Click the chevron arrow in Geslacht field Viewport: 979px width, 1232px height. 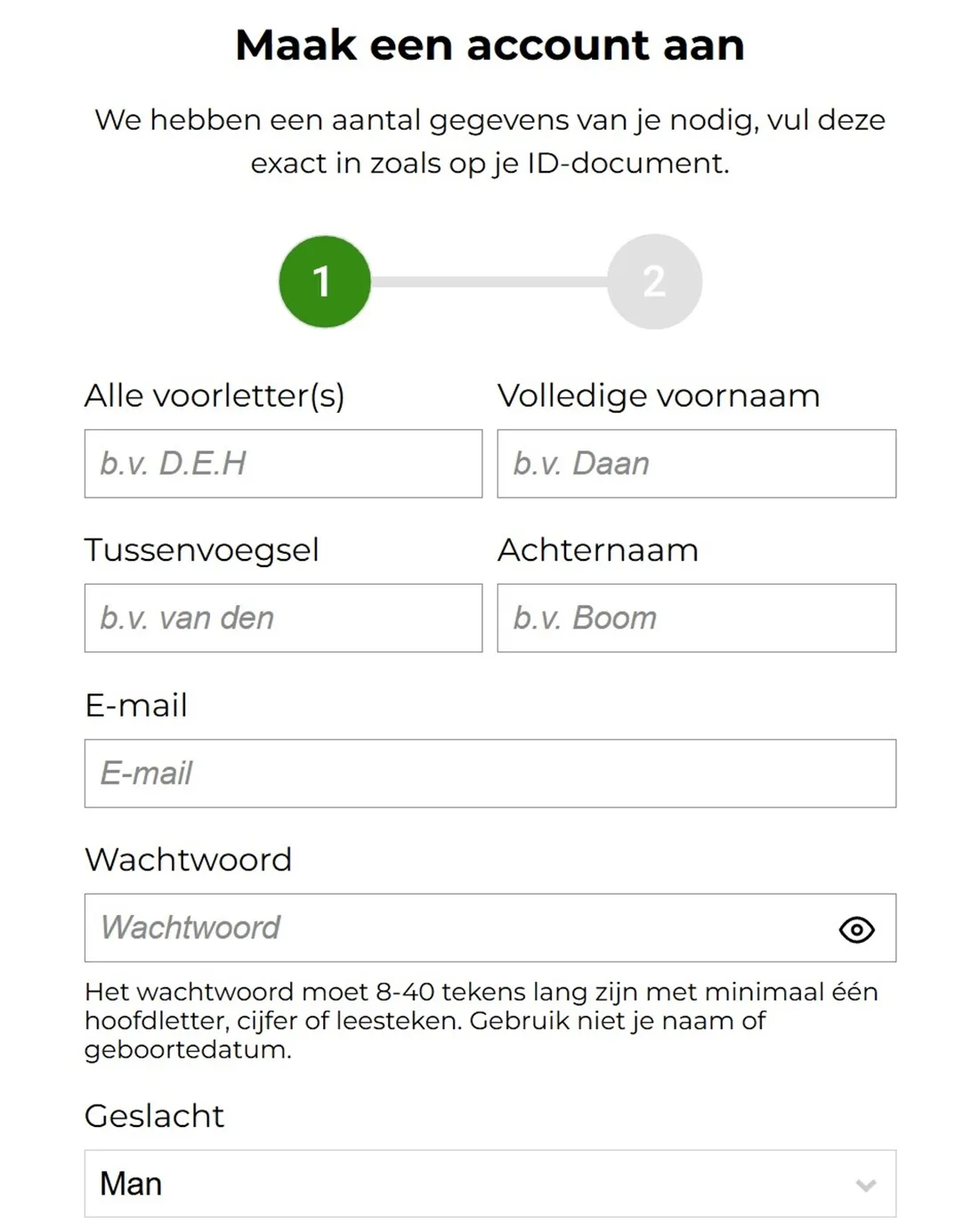[x=866, y=1185]
